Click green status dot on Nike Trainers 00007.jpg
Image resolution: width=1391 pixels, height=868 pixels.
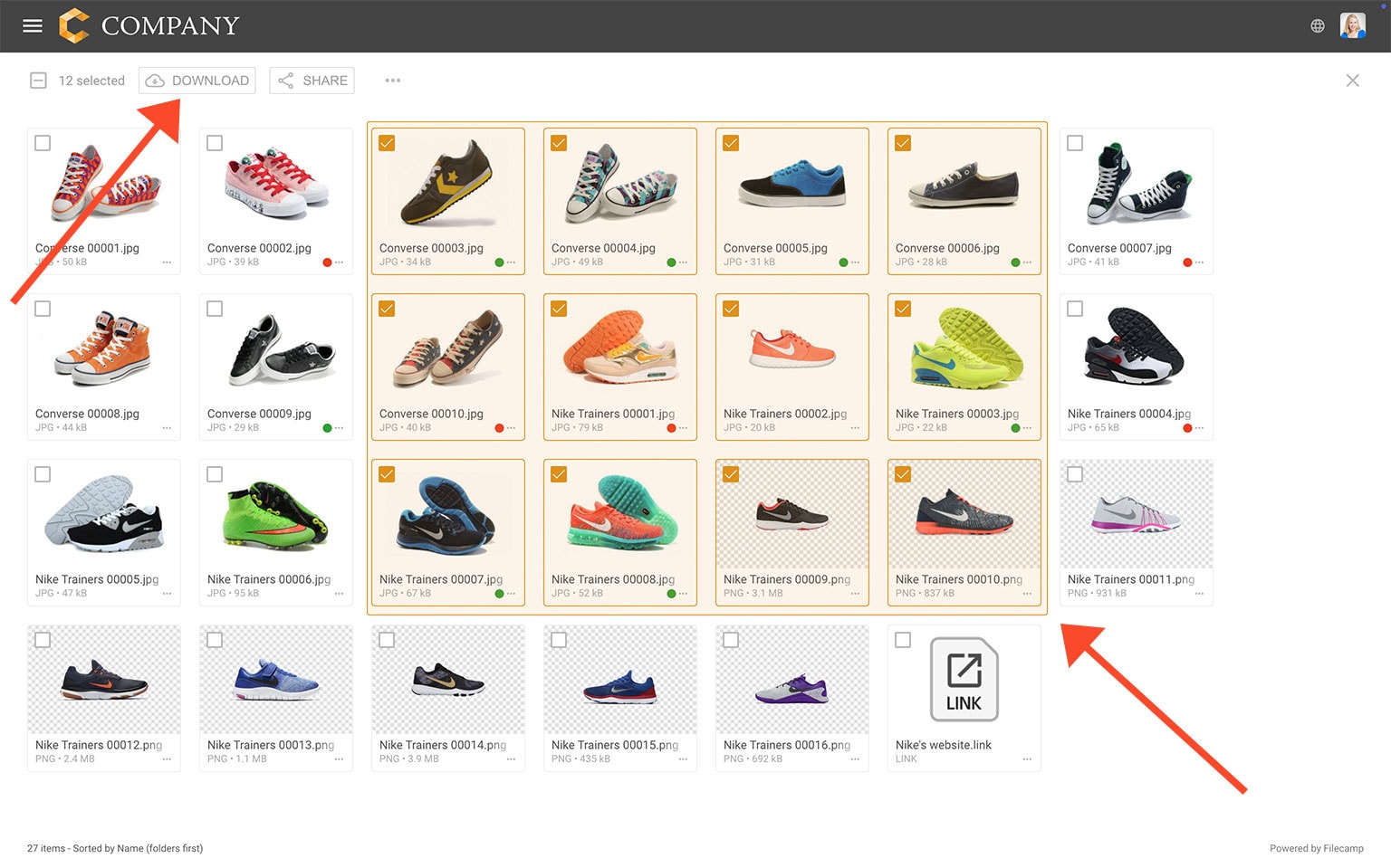tap(499, 594)
